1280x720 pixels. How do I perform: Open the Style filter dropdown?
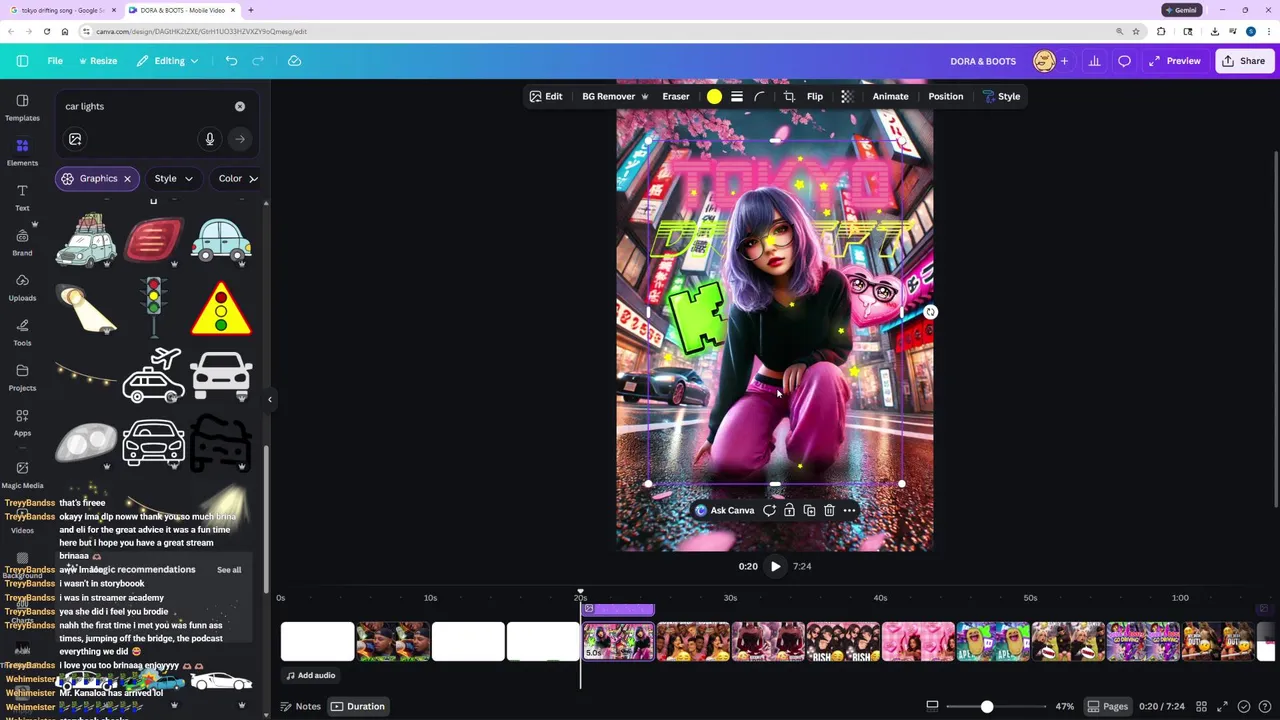click(174, 178)
